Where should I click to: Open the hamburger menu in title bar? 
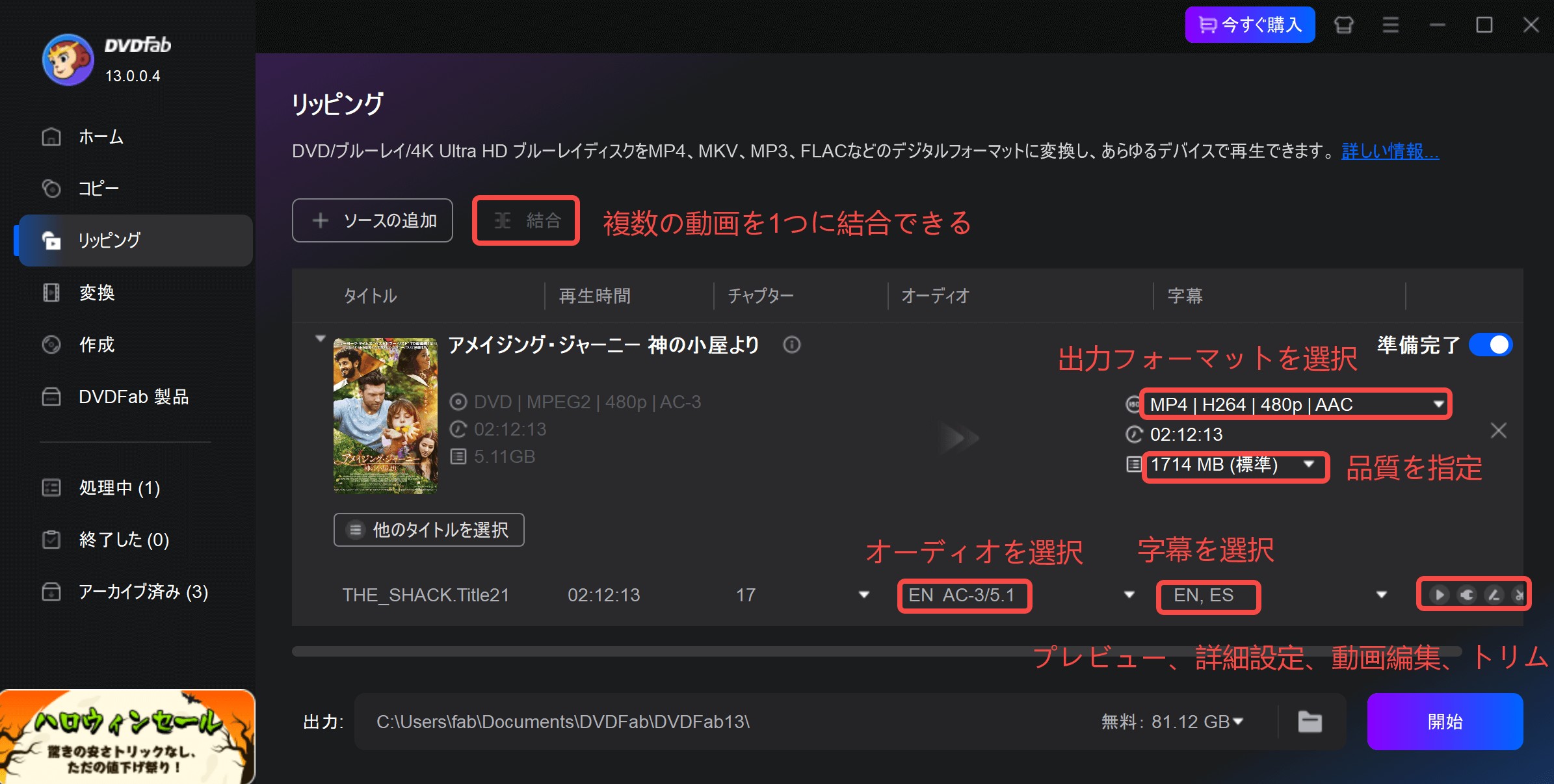pyautogui.click(x=1390, y=25)
